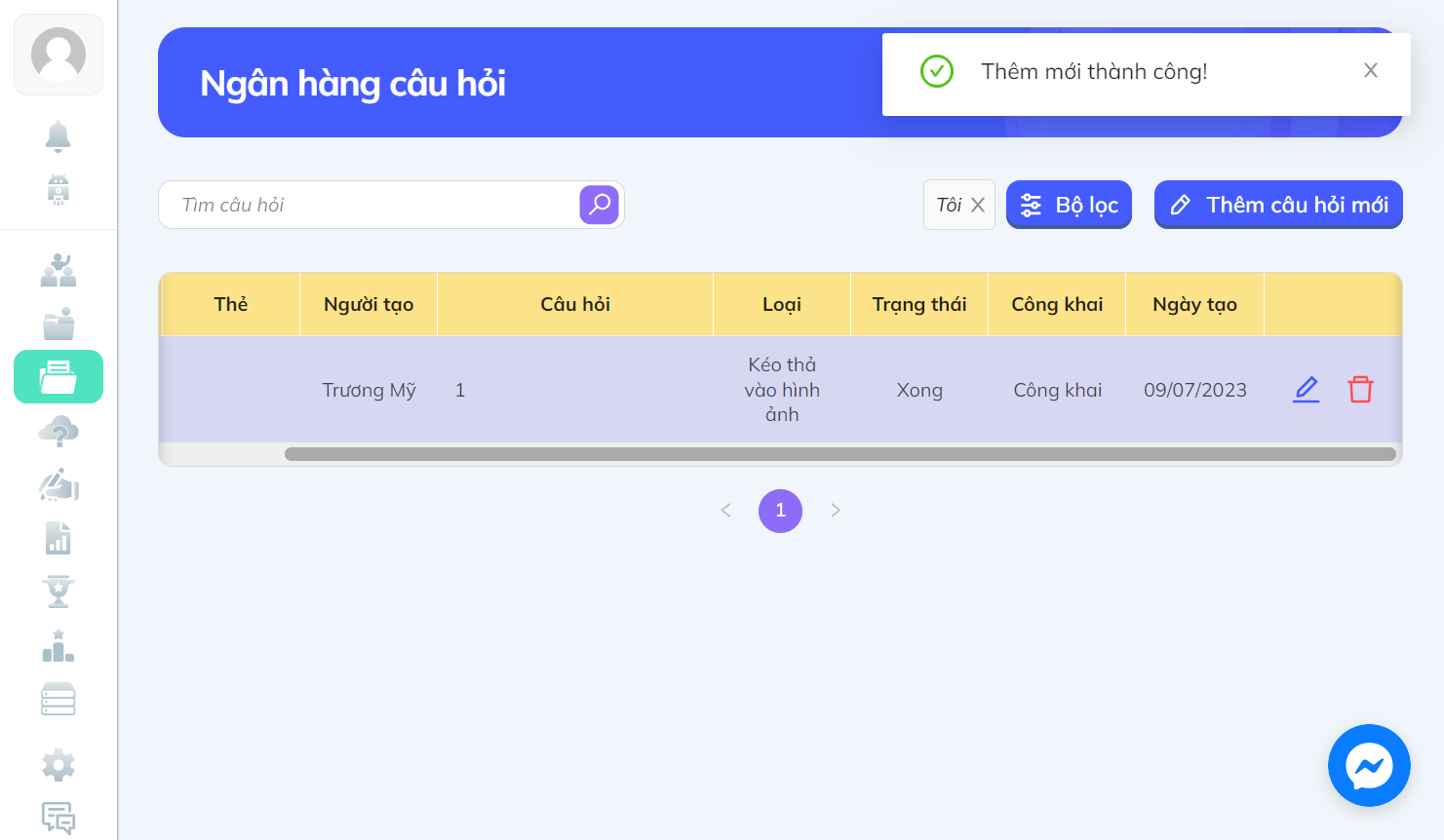Open the Messenger chat bubble

coord(1369,765)
